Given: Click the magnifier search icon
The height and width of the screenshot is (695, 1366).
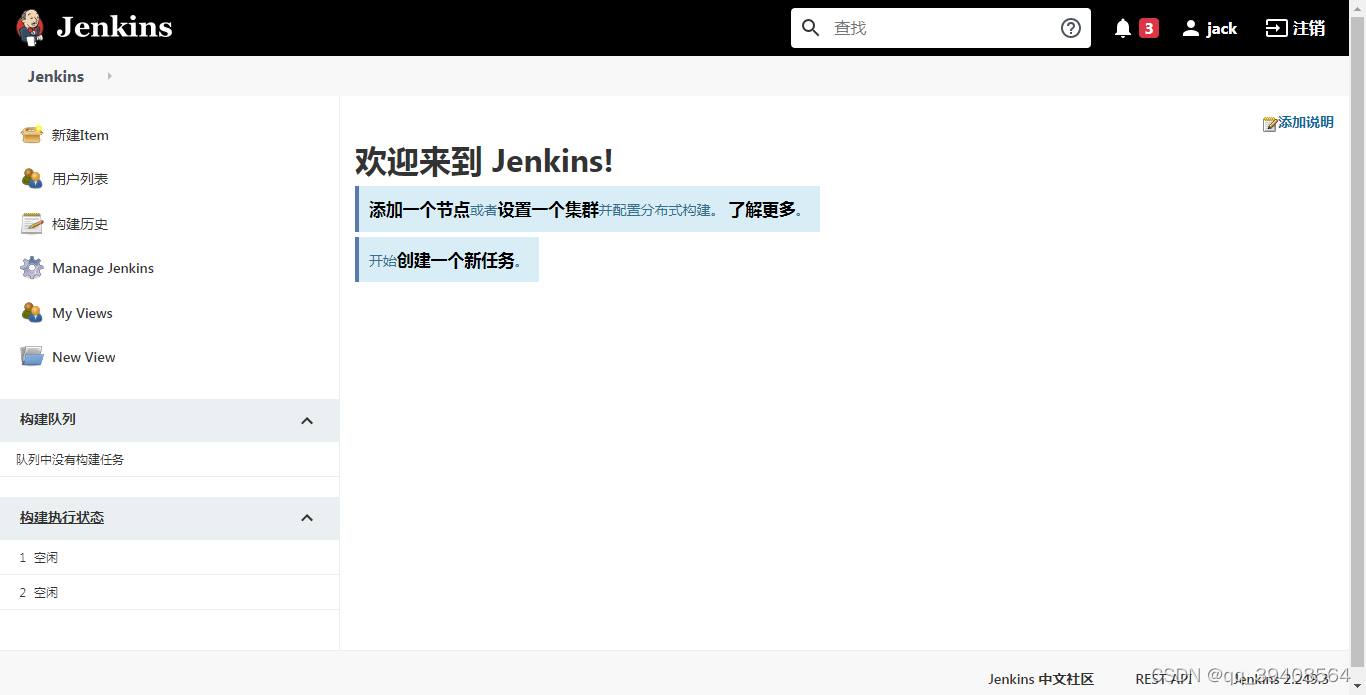Looking at the screenshot, I should (811, 28).
